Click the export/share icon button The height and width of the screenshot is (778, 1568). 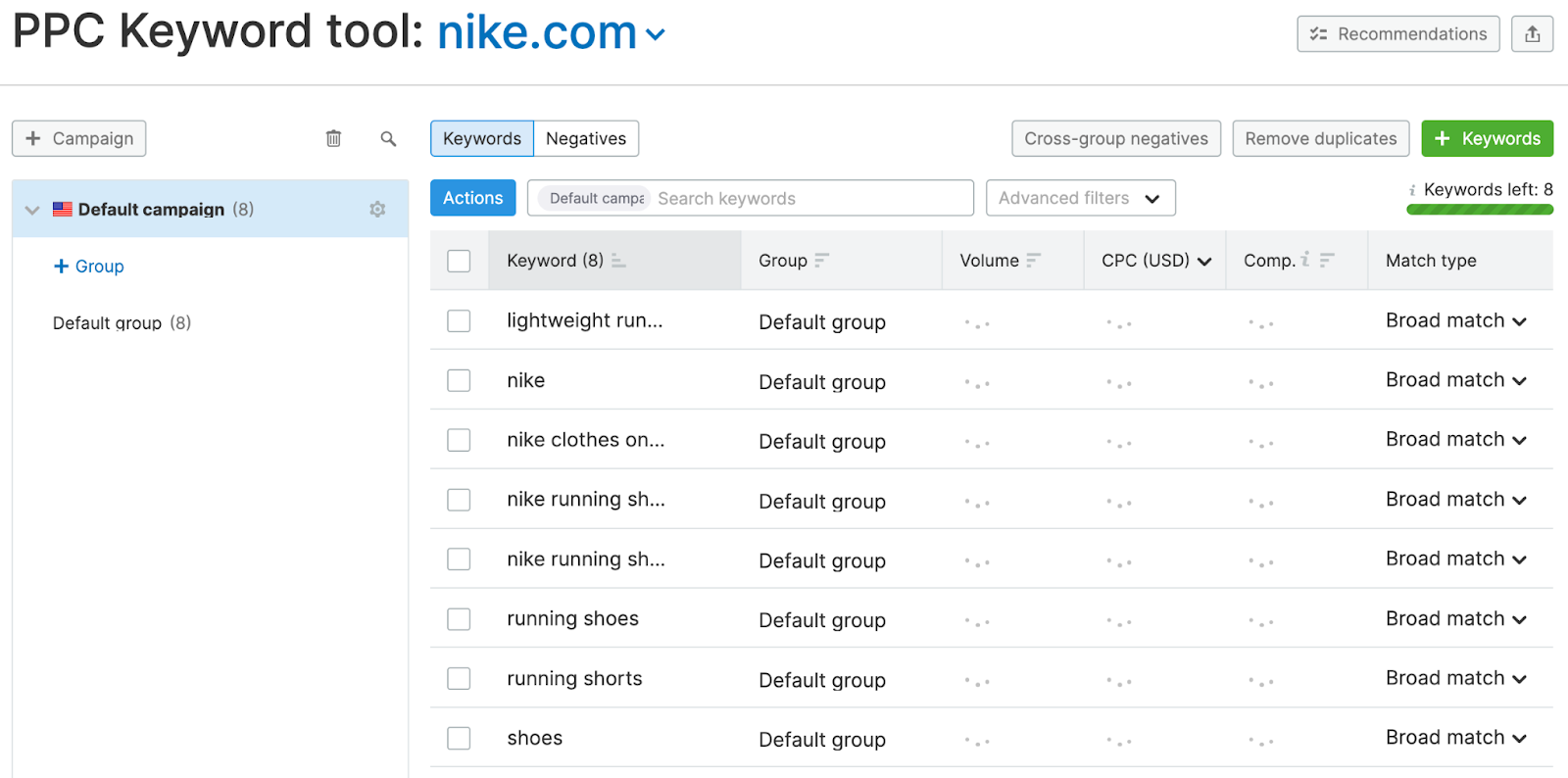(1532, 34)
